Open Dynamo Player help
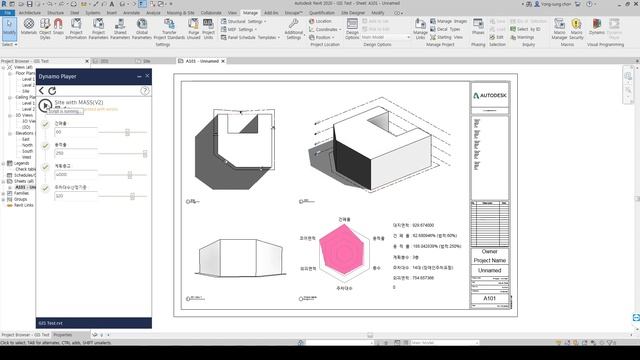 (144, 91)
